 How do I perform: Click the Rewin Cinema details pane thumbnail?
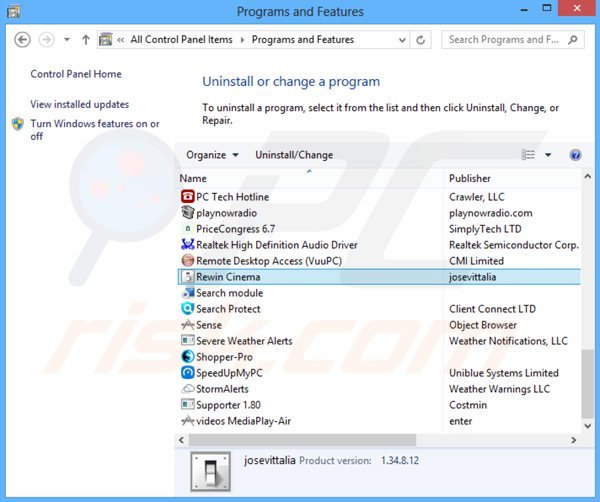210,471
